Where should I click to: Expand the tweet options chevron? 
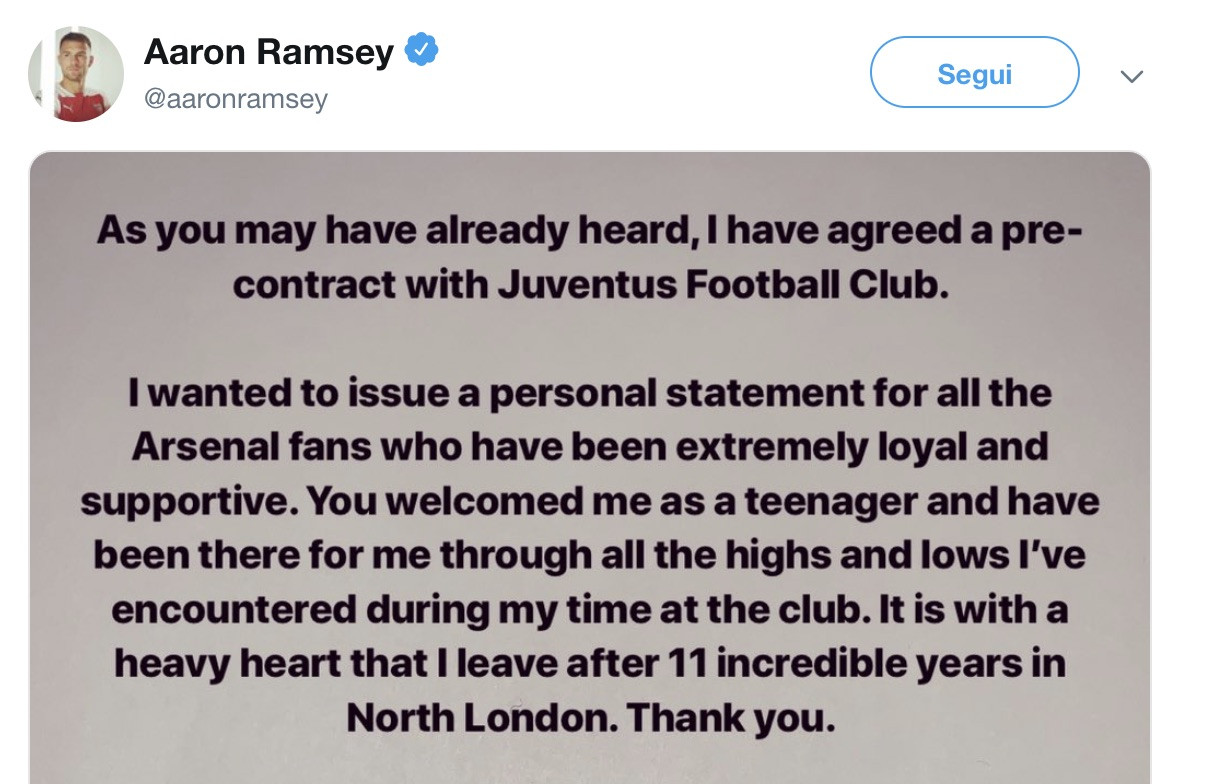1131,77
